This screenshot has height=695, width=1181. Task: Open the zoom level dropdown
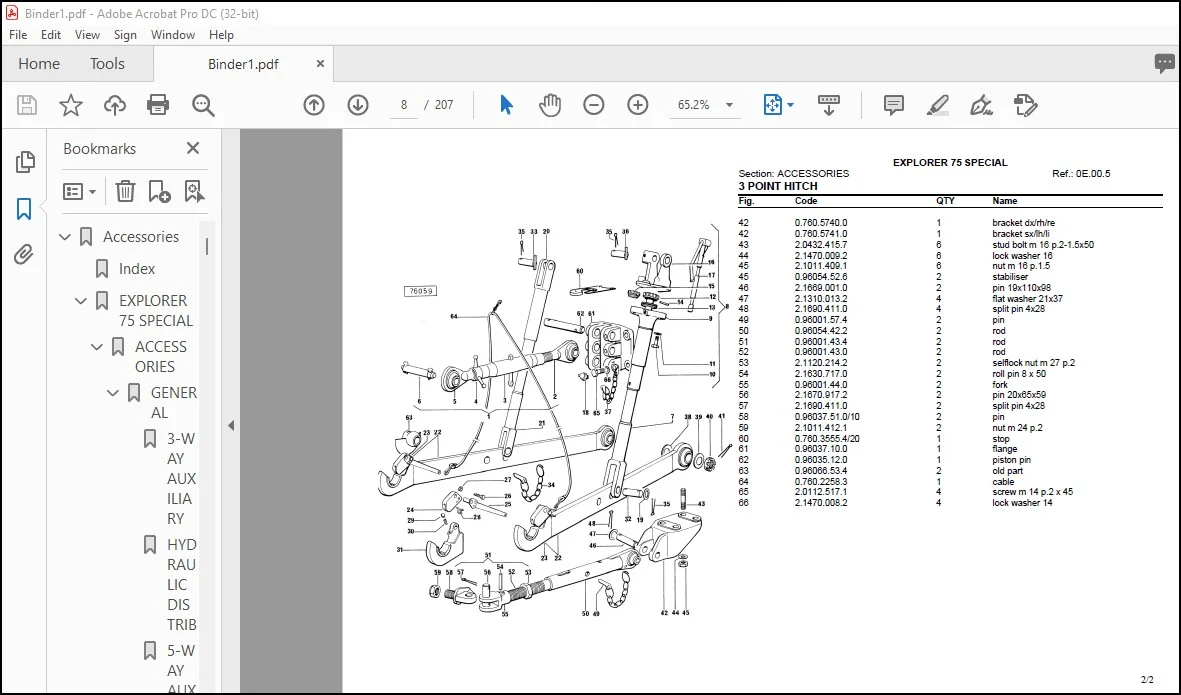729,105
